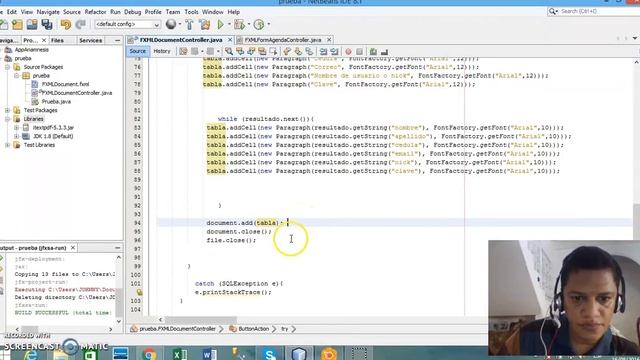Click the red Start Macro Recording icon
The width and height of the screenshot is (640, 360).
[348, 51]
